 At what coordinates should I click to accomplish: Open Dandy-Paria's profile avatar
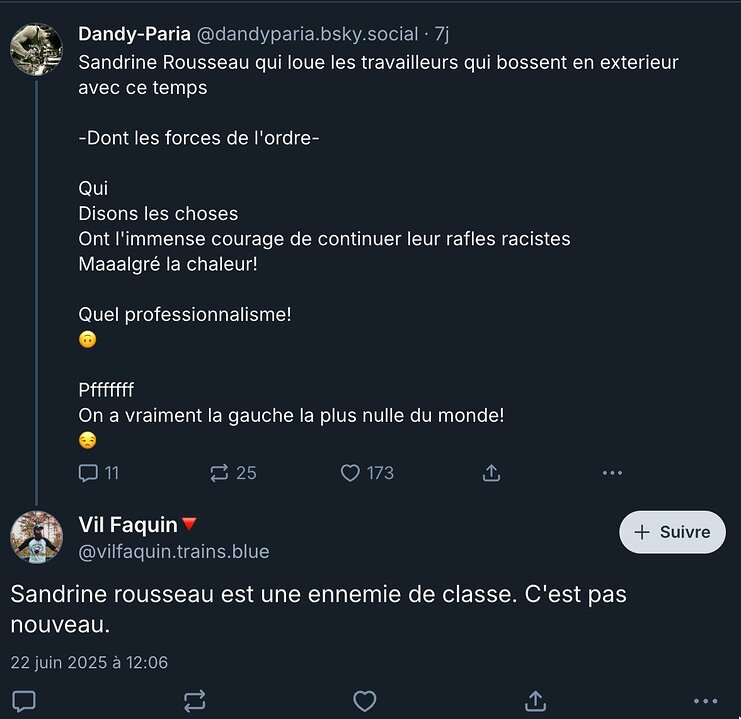(36, 50)
